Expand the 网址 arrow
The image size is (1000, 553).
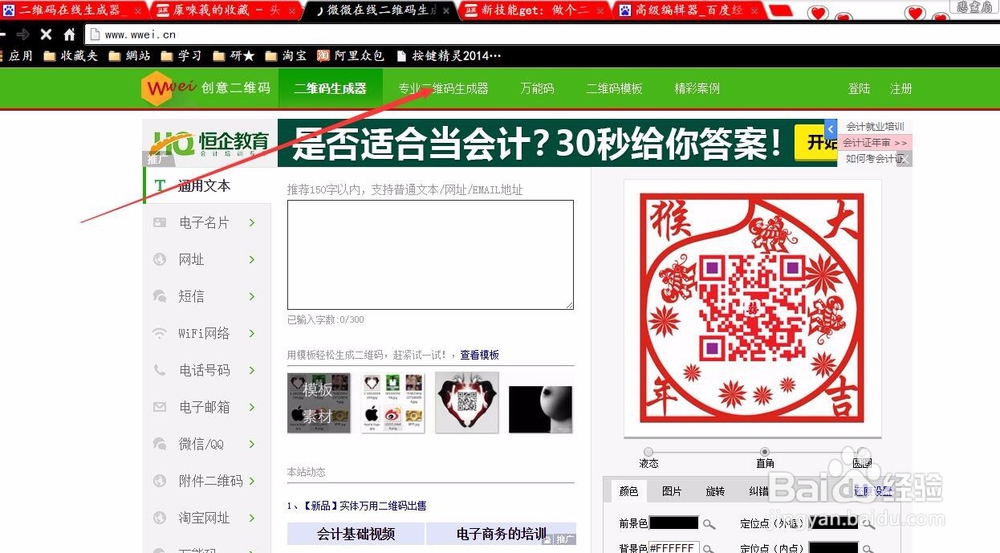252,260
